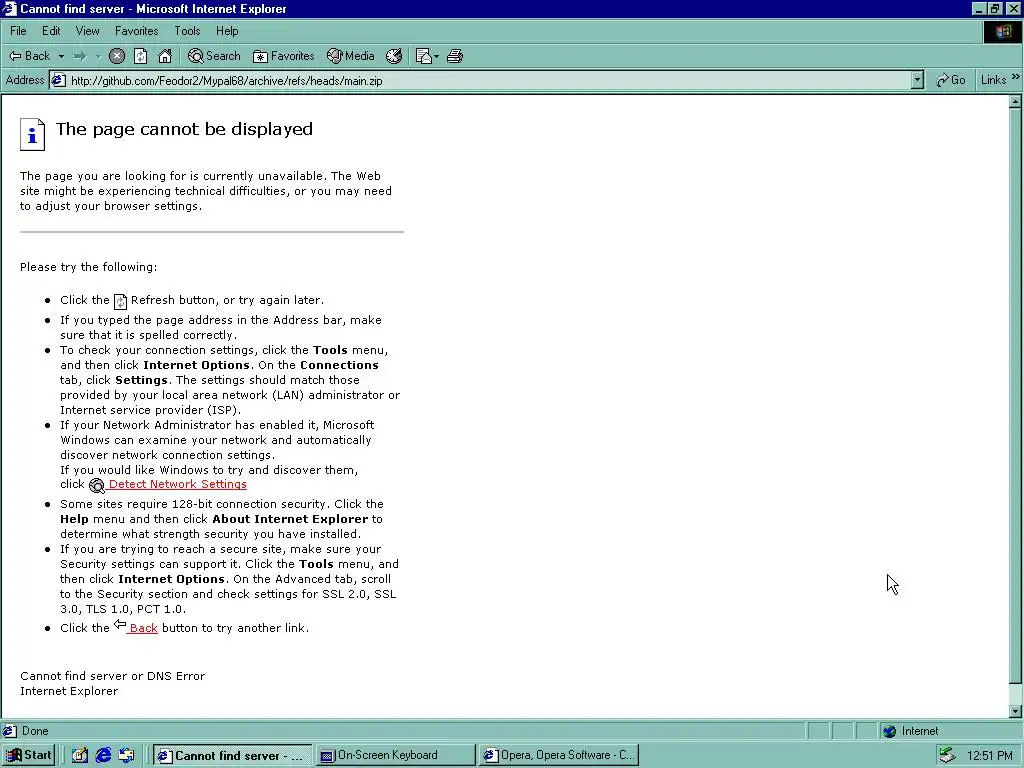Open the History toolbar icon

394,56
